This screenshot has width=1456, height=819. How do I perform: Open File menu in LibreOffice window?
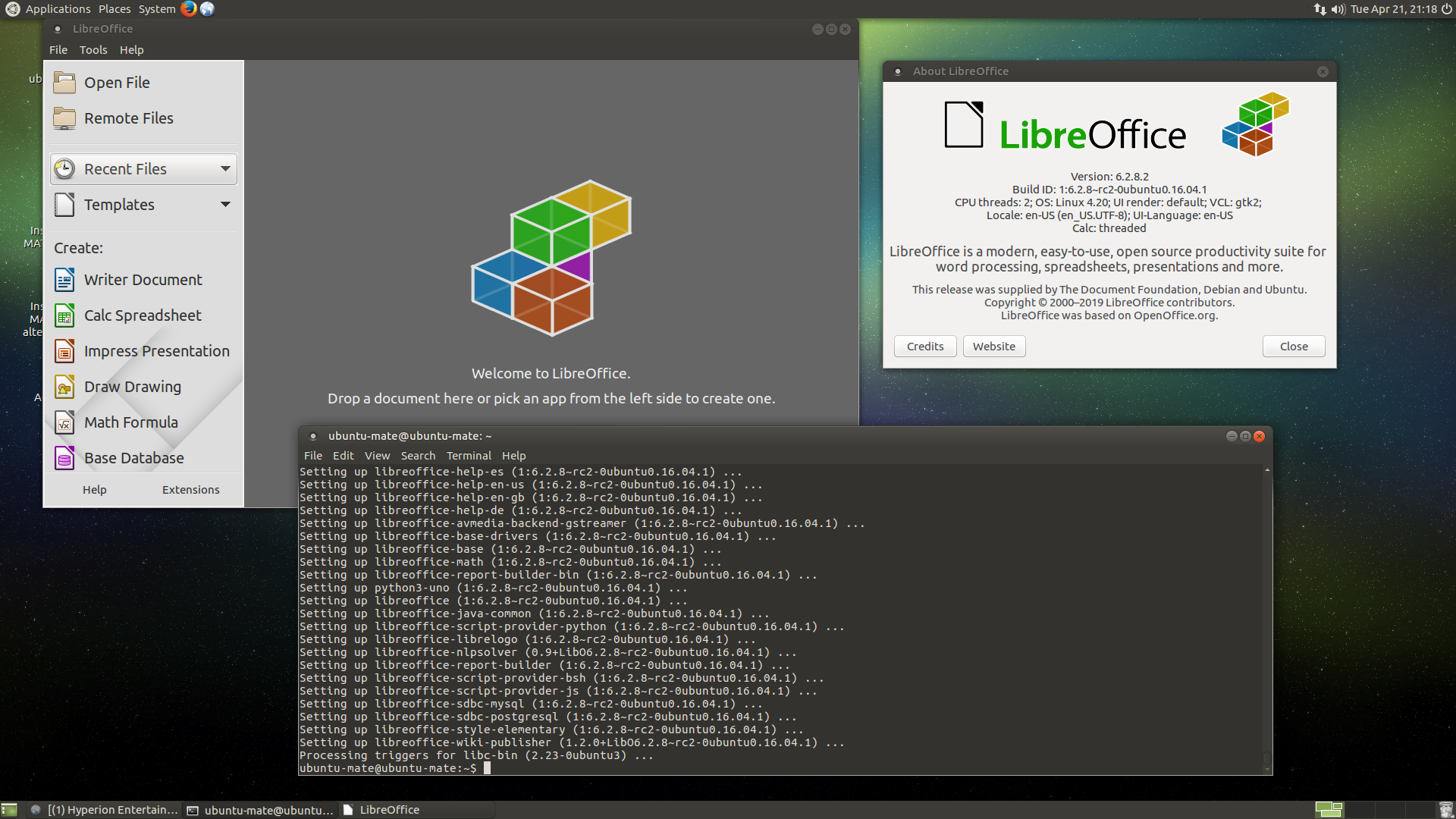tap(58, 50)
